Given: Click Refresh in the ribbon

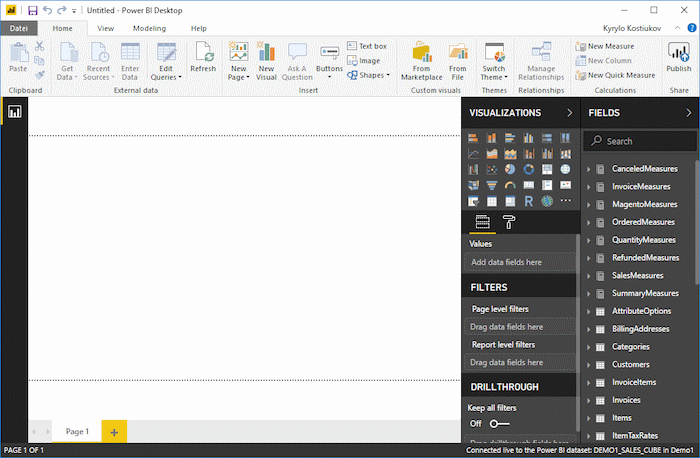Looking at the screenshot, I should pyautogui.click(x=203, y=57).
